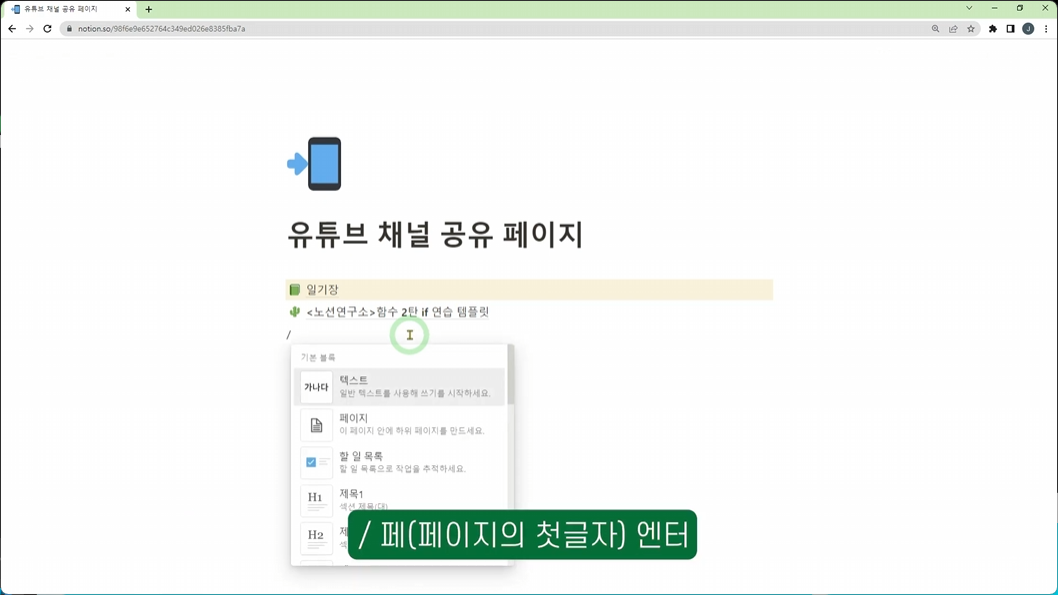
Task: Choose the 텍스트 block option
Action: pyautogui.click(x=399, y=387)
